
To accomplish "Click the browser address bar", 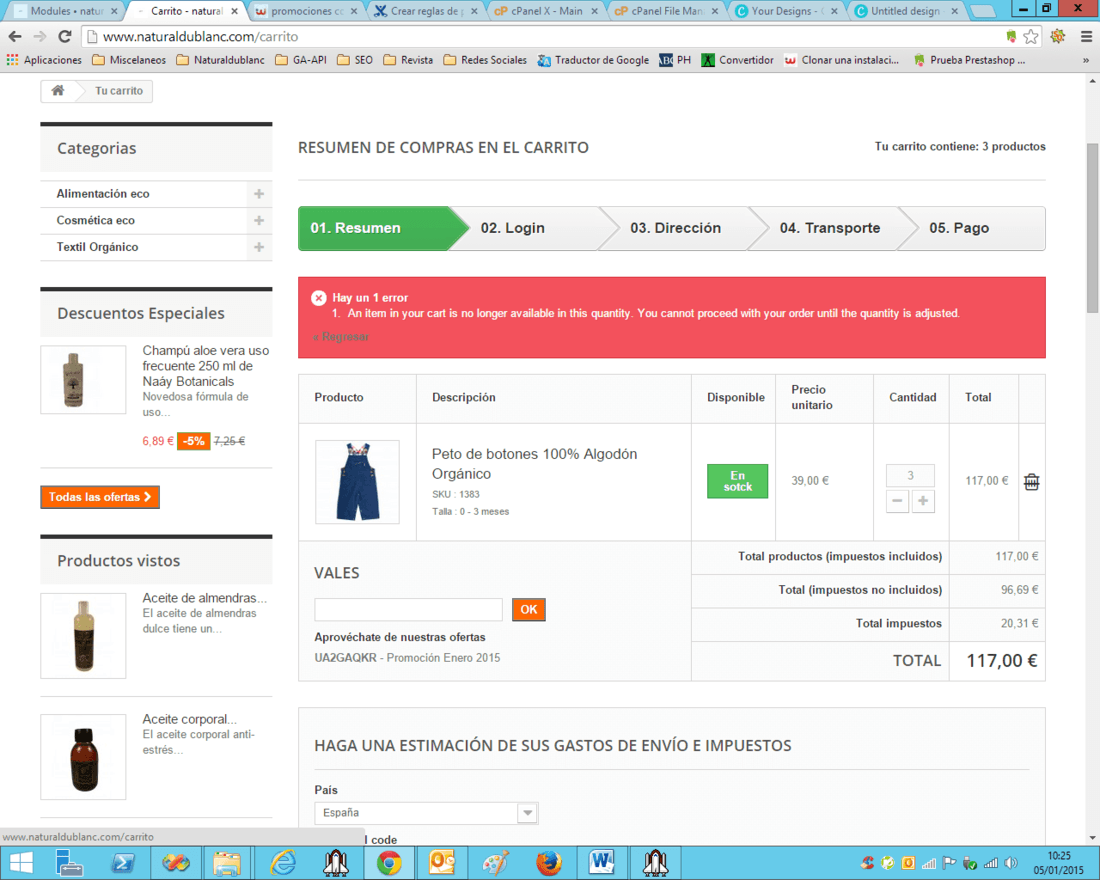I will click(547, 36).
